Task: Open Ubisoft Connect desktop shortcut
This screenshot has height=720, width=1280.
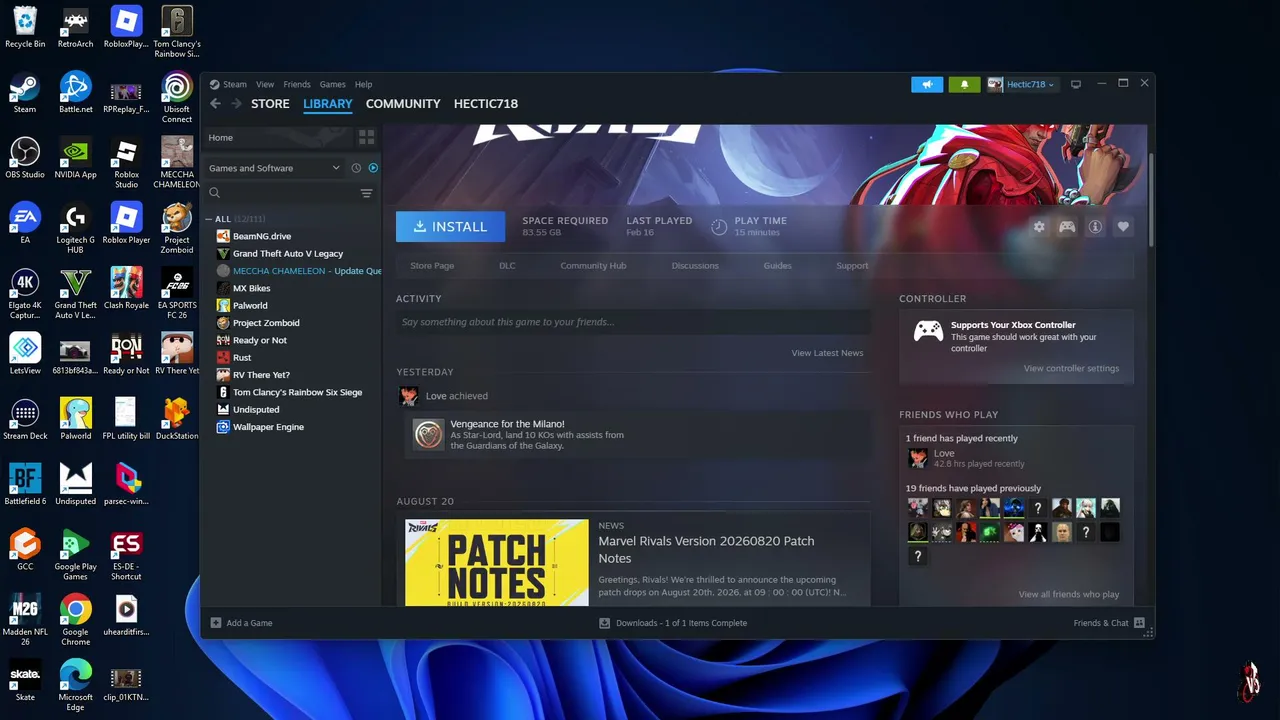Action: pos(177,98)
